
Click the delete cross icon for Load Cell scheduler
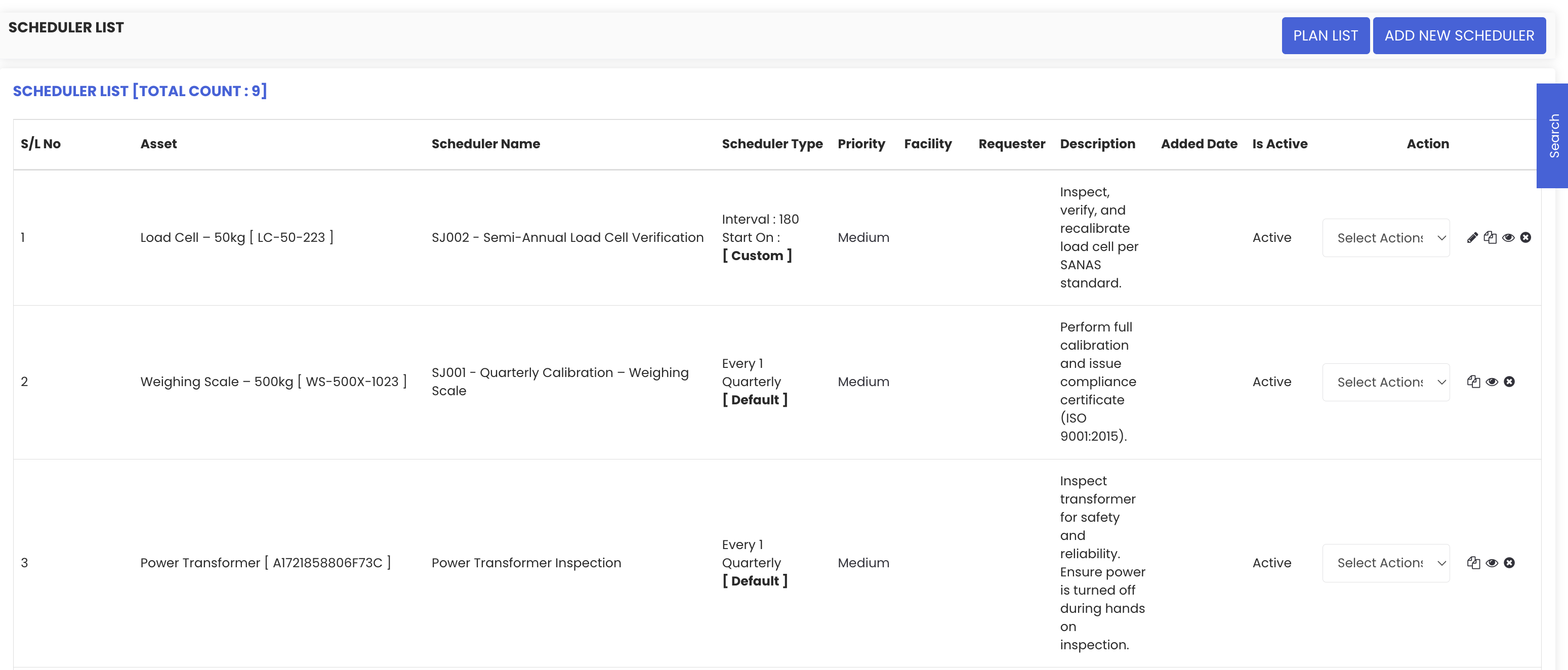tap(1525, 237)
